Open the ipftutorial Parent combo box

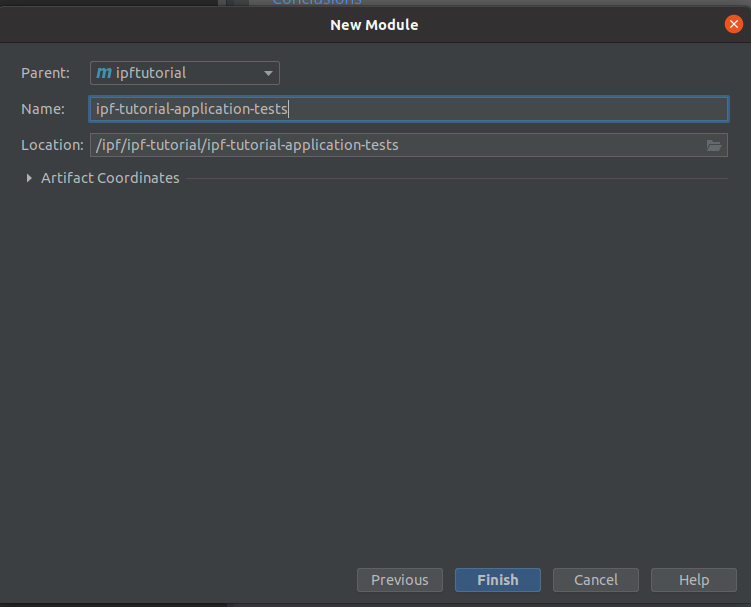tap(185, 73)
